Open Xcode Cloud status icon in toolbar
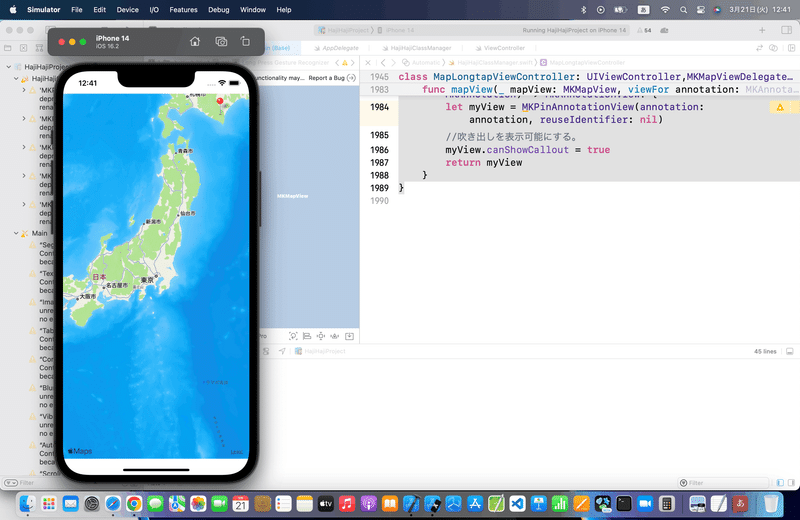 tap(664, 31)
